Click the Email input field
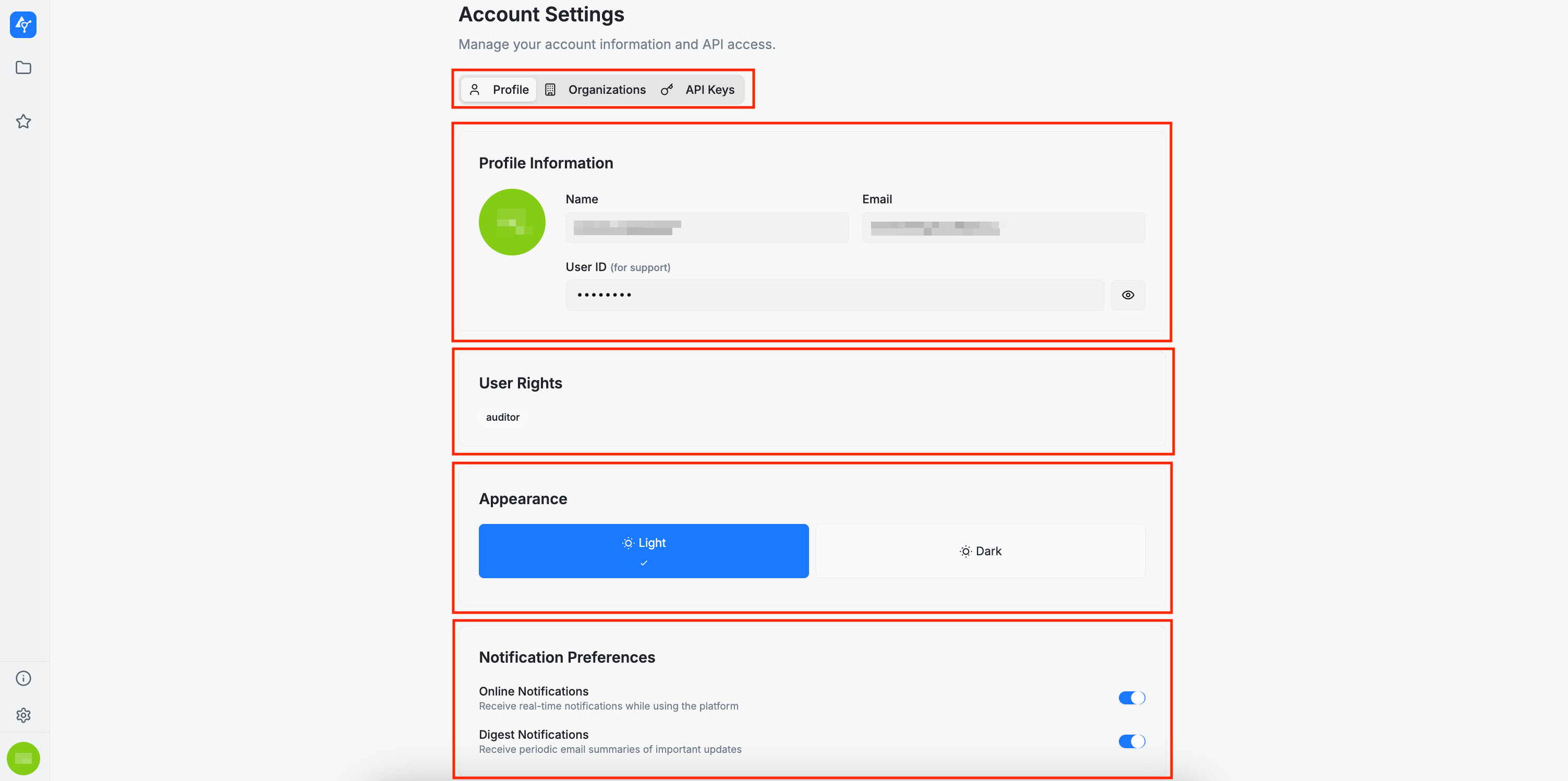 click(1003, 227)
